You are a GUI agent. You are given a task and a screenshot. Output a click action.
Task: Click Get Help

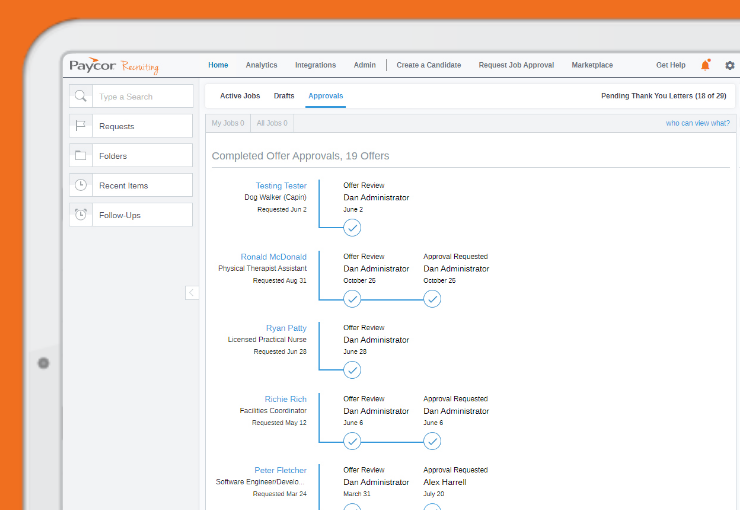[x=671, y=65]
